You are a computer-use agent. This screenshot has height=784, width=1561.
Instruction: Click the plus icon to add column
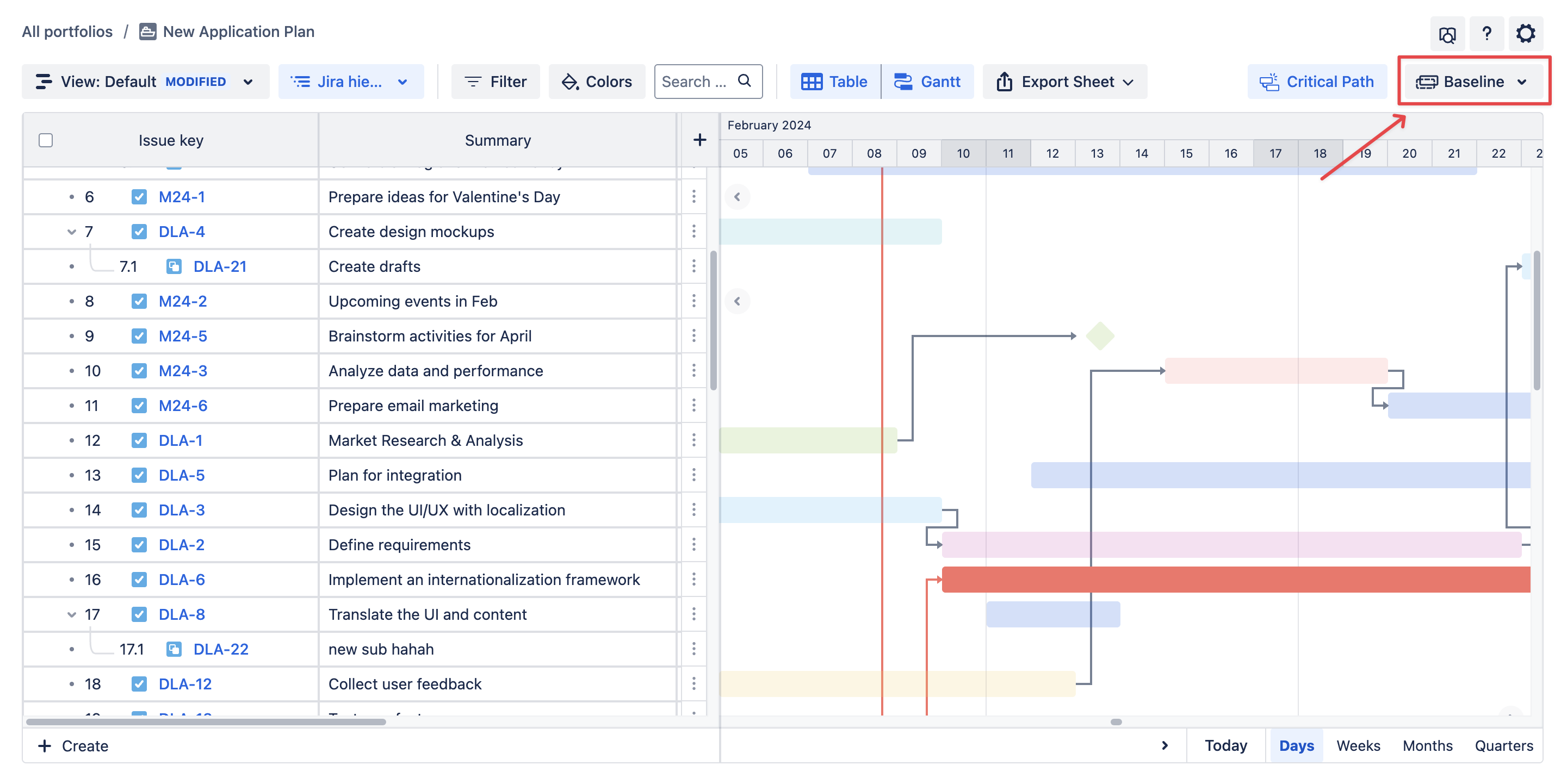tap(699, 140)
